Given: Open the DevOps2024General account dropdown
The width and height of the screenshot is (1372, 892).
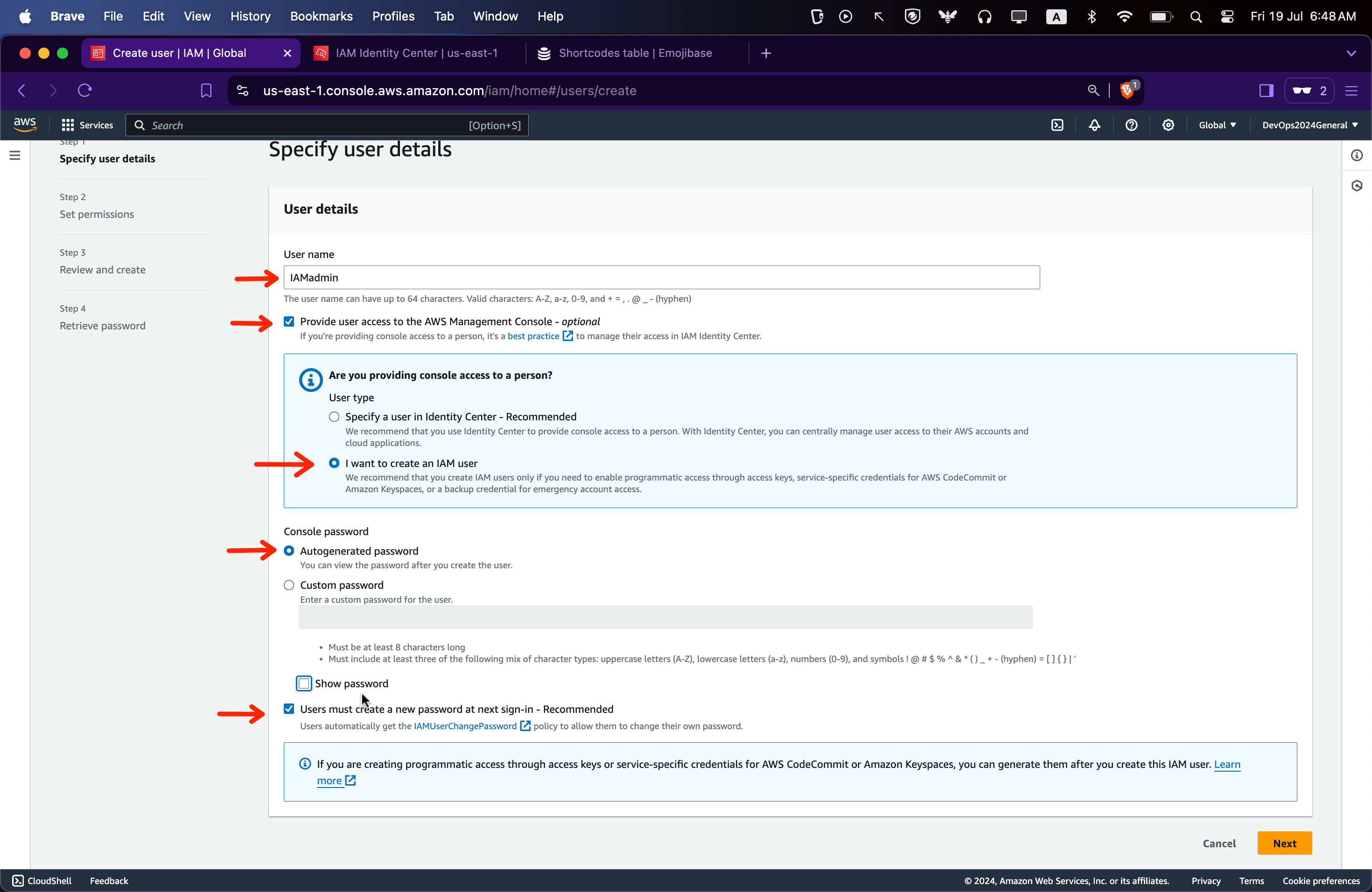Looking at the screenshot, I should tap(1309, 125).
